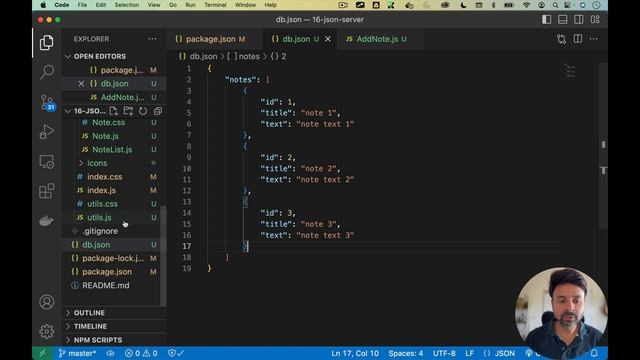Place cursor on line 18 closing bracket

click(x=227, y=257)
